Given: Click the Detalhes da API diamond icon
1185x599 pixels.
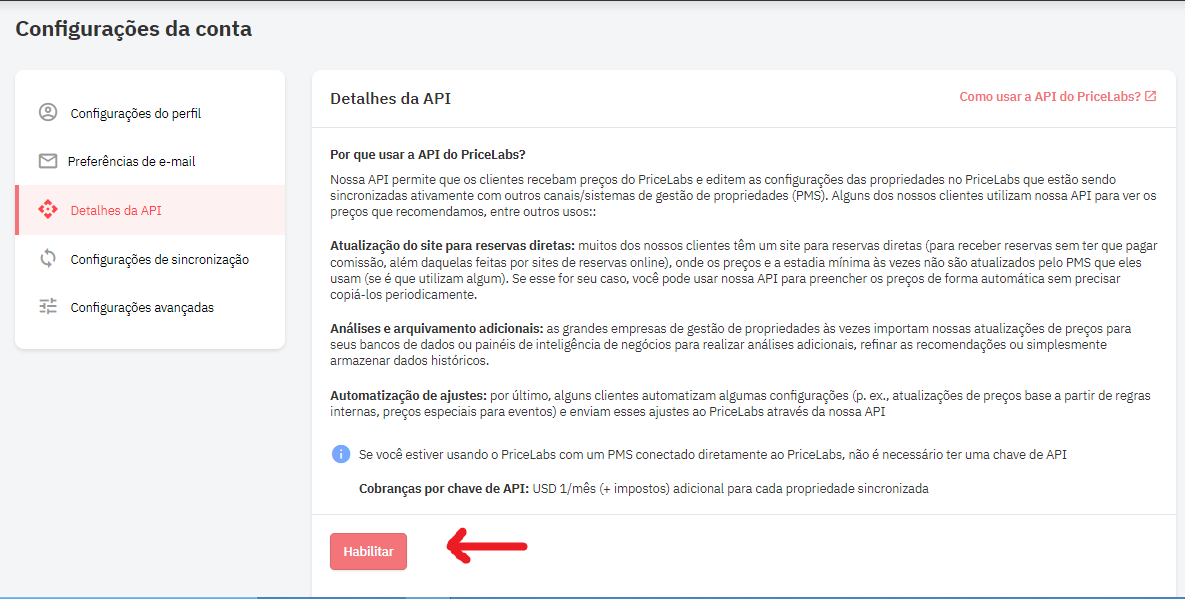Looking at the screenshot, I should click(x=48, y=210).
